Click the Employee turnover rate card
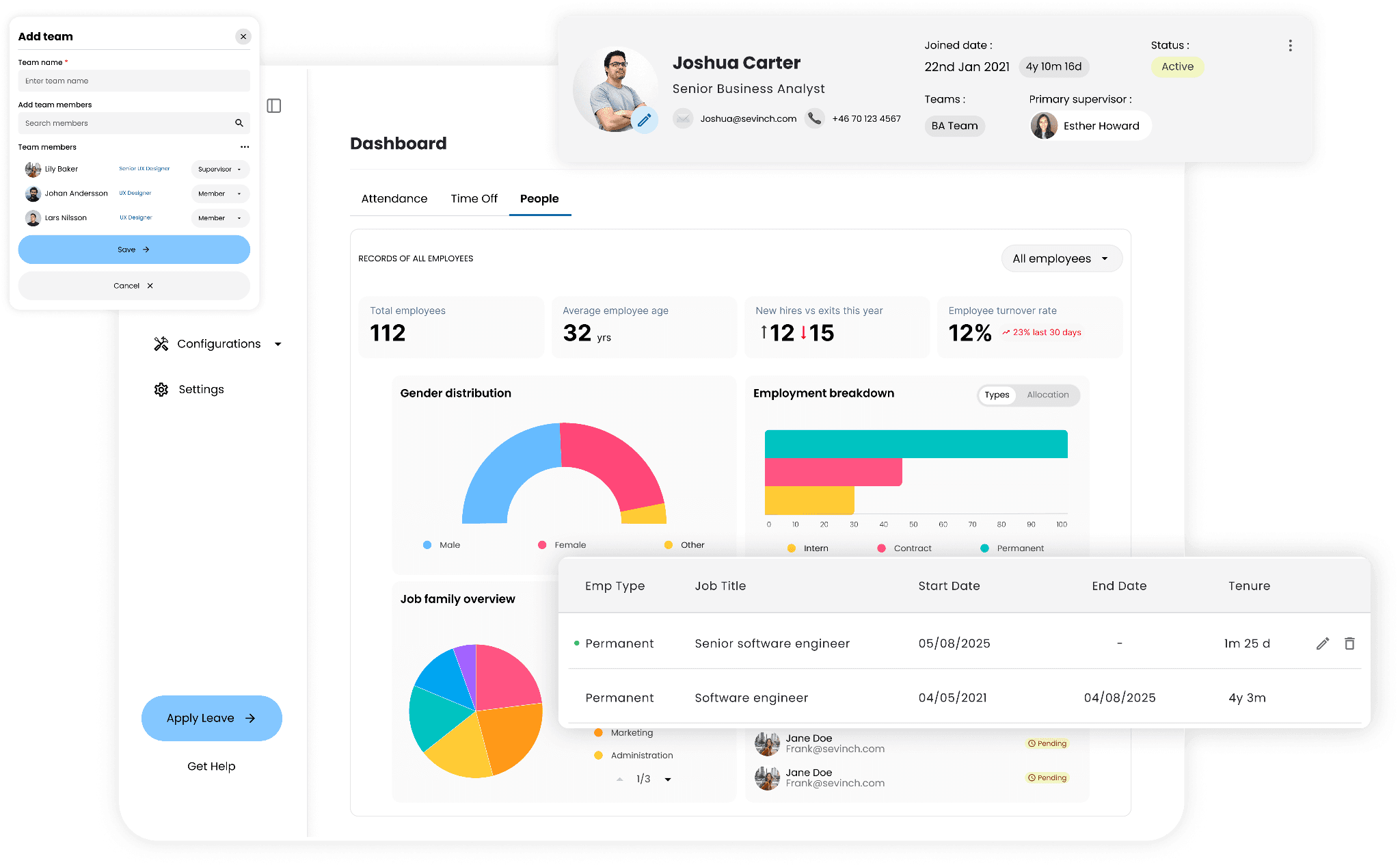The height and width of the screenshot is (865, 1400). click(1030, 328)
